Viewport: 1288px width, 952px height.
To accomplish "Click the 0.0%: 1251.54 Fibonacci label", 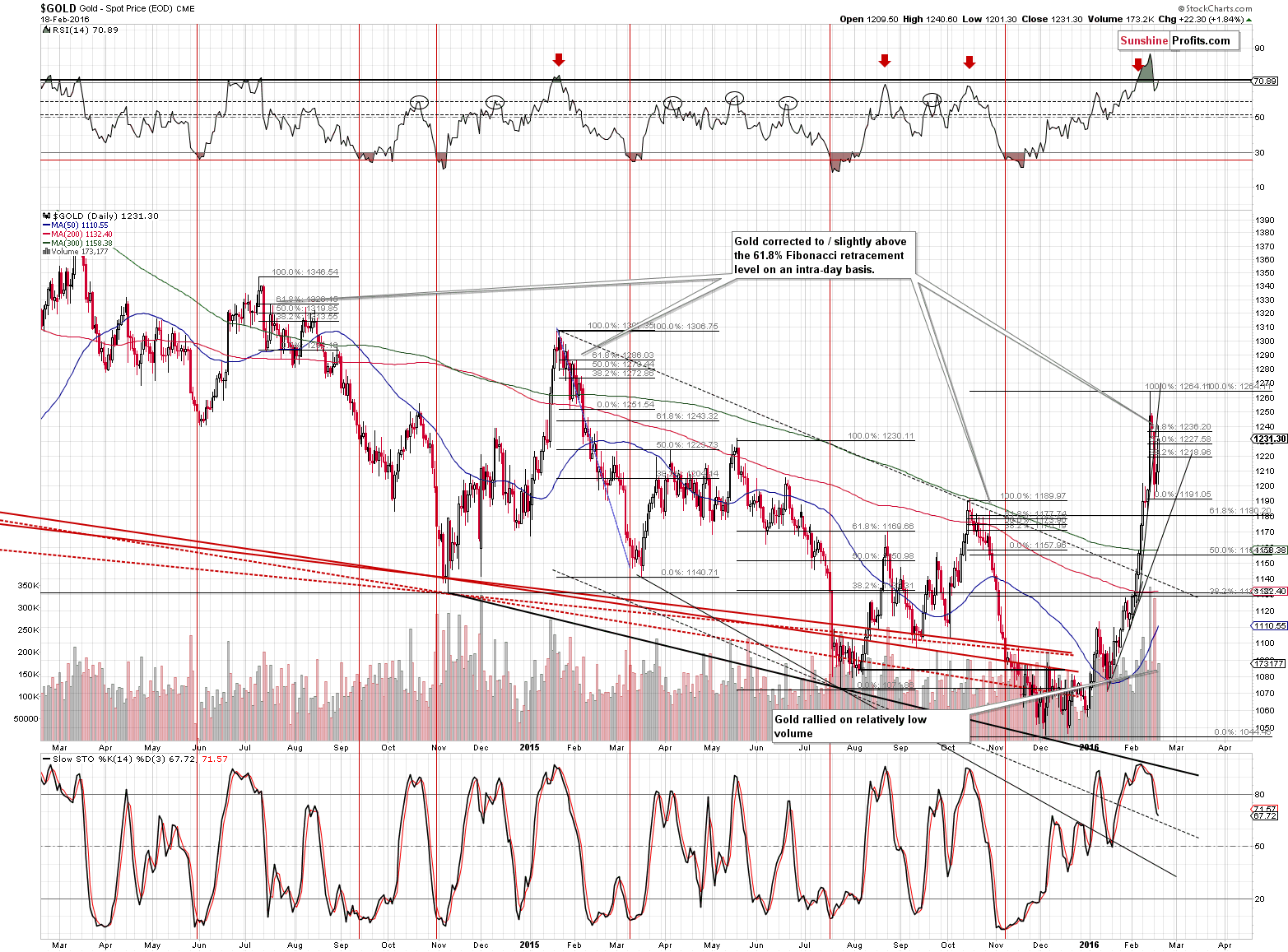I will coord(625,405).
